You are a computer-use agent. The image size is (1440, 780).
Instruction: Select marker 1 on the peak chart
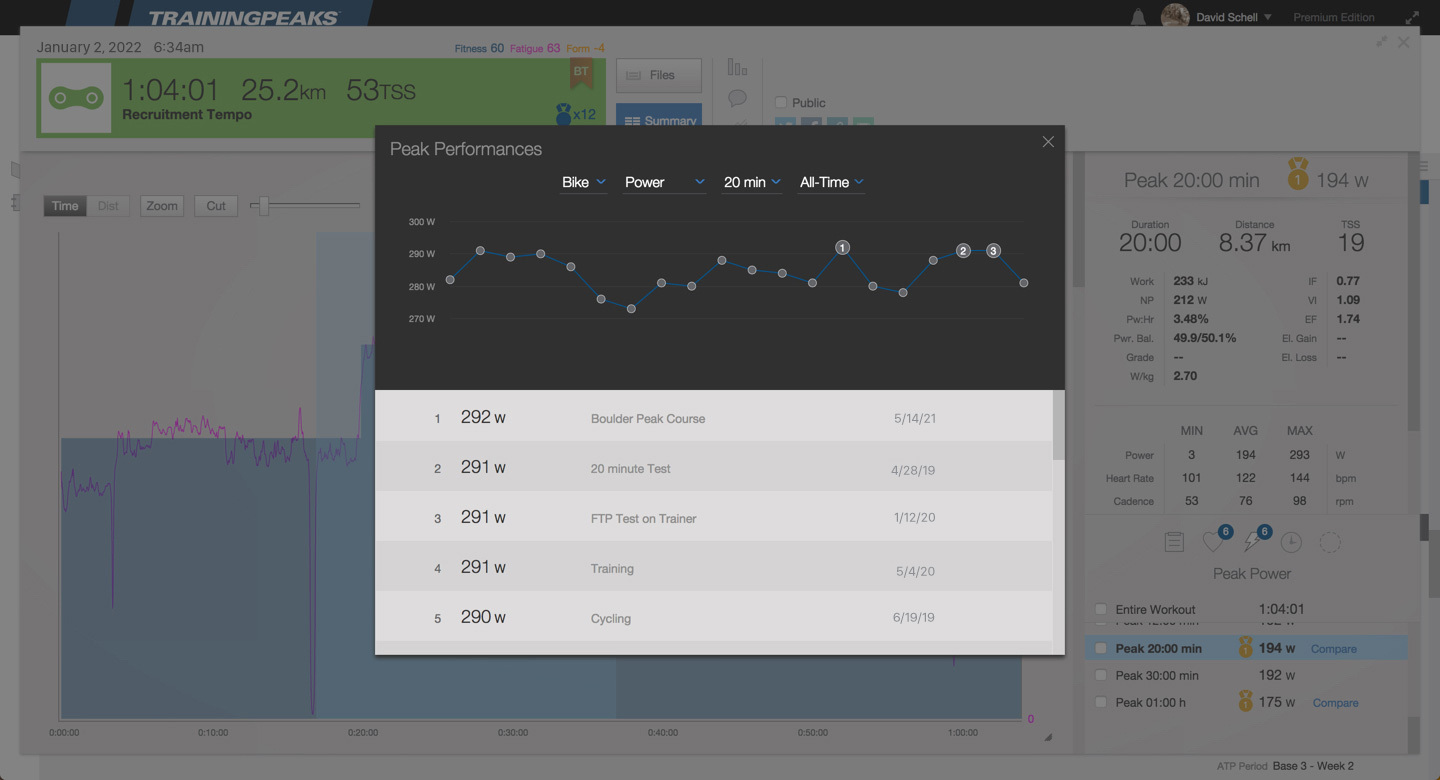point(842,247)
